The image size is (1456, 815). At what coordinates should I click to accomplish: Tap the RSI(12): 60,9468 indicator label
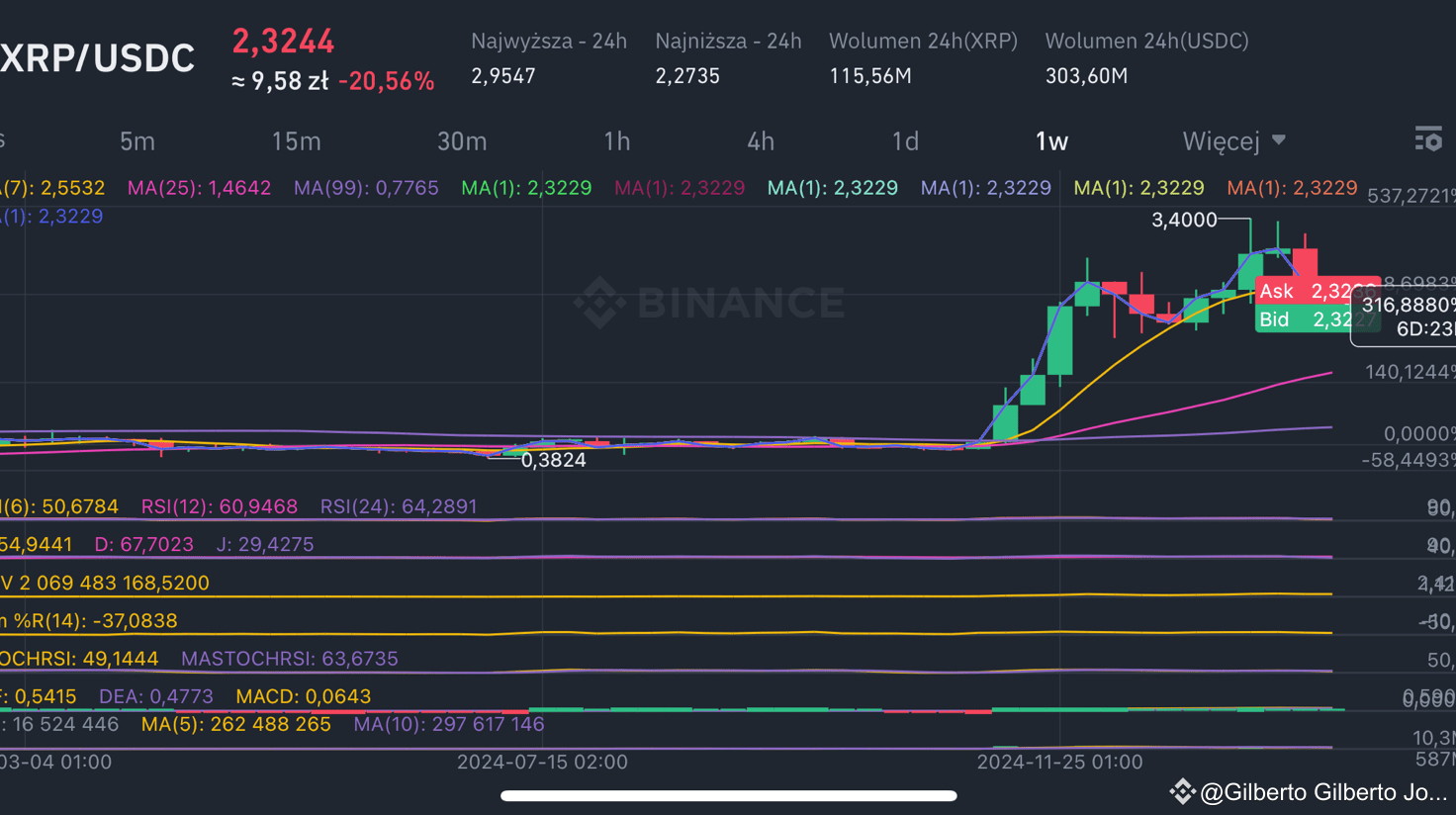tap(219, 506)
